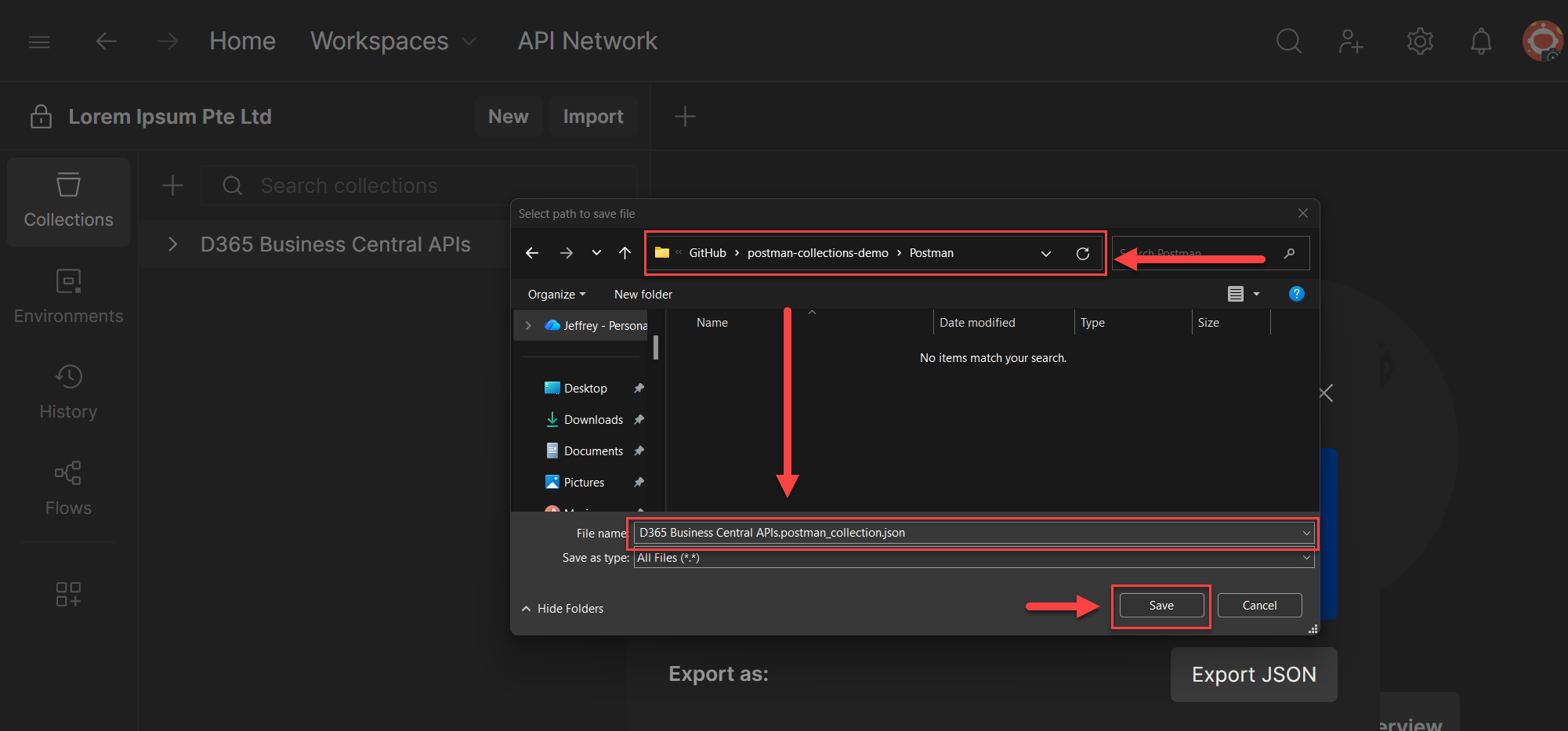Select Desktop in navigation pane

coord(585,389)
